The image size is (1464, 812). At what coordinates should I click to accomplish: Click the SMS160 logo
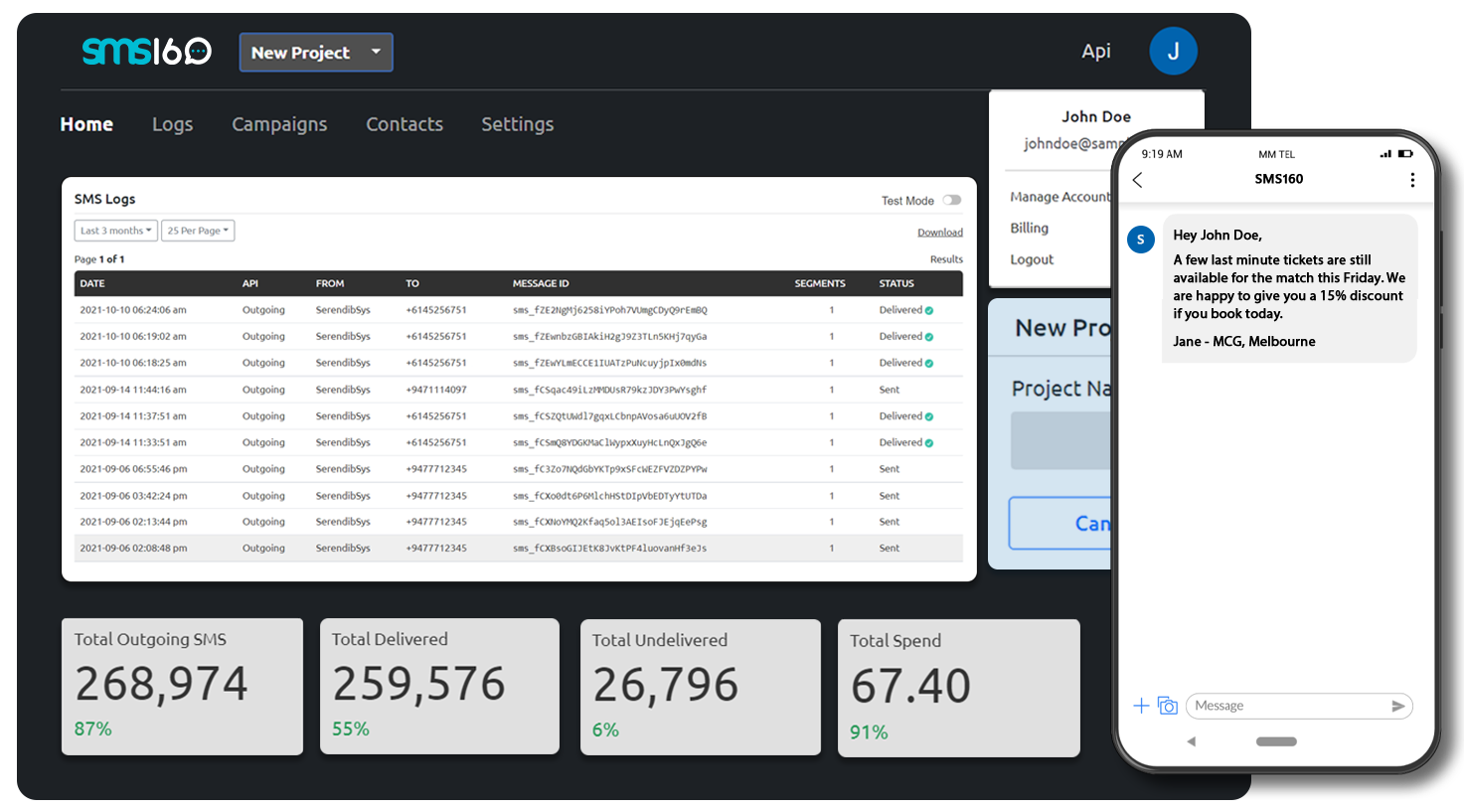tap(146, 52)
